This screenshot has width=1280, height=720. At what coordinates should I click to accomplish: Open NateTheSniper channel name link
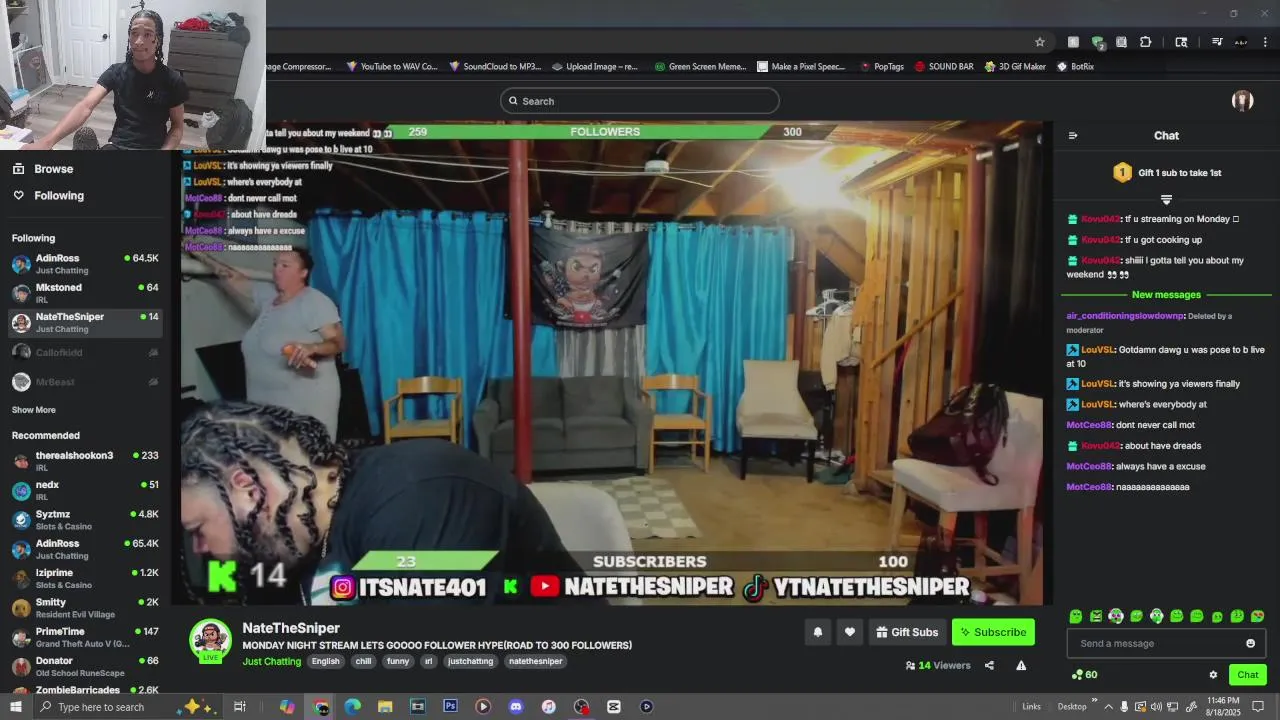click(x=291, y=628)
